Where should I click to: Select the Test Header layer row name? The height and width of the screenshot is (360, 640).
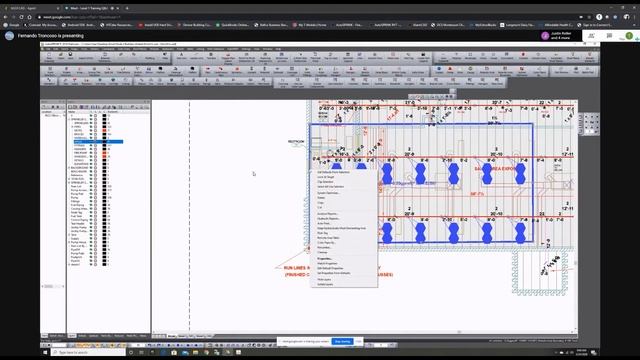coord(78,224)
